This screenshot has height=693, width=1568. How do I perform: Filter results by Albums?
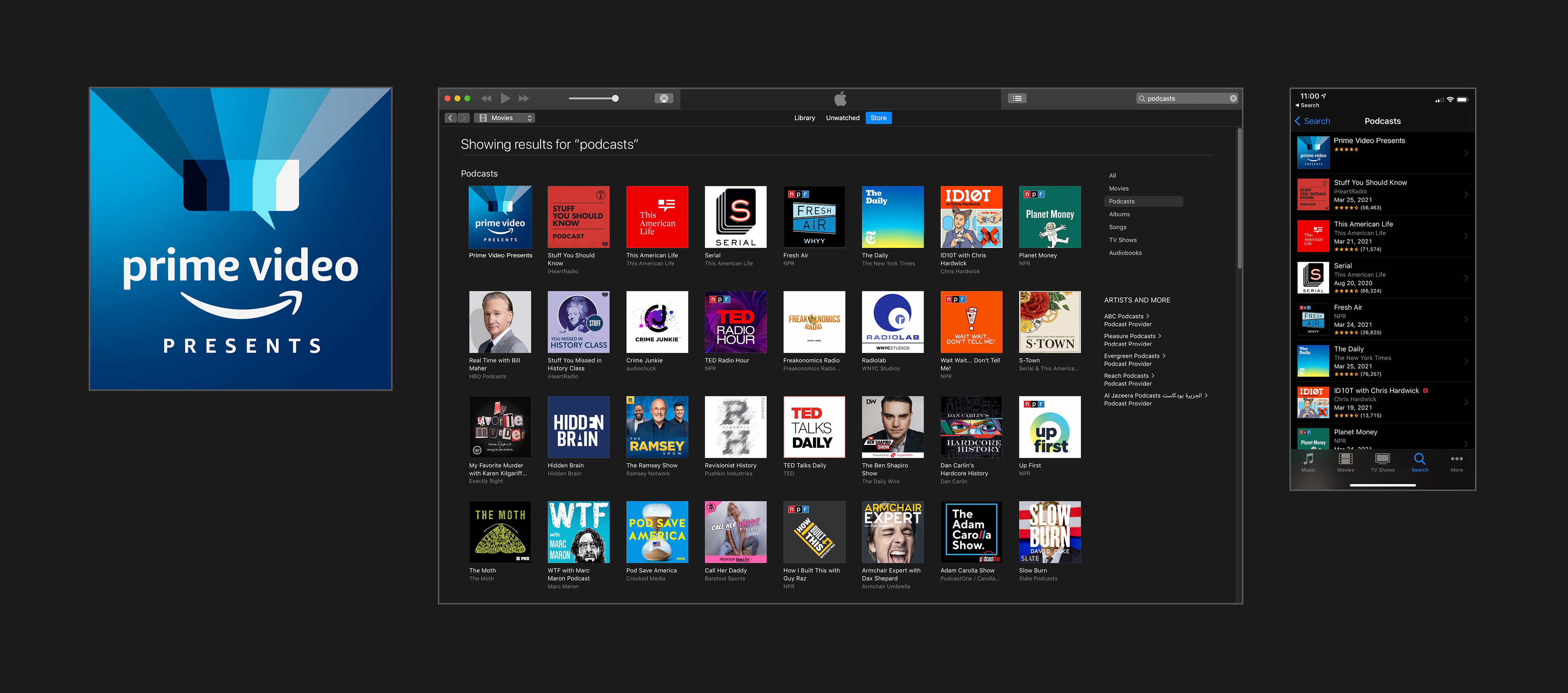point(1119,214)
